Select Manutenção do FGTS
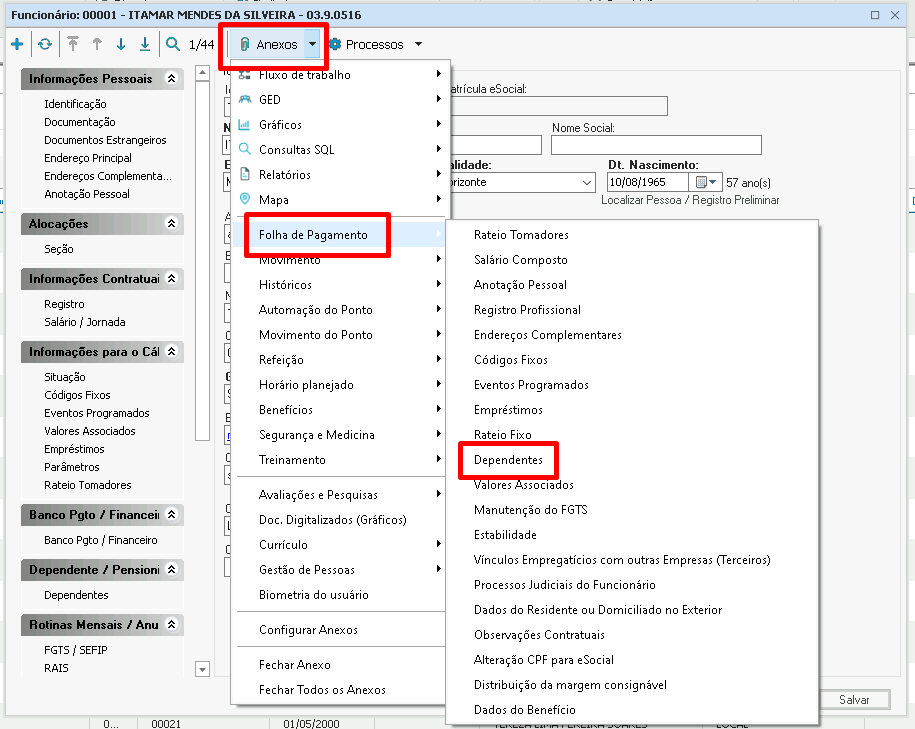The height and width of the screenshot is (729, 915). point(530,510)
